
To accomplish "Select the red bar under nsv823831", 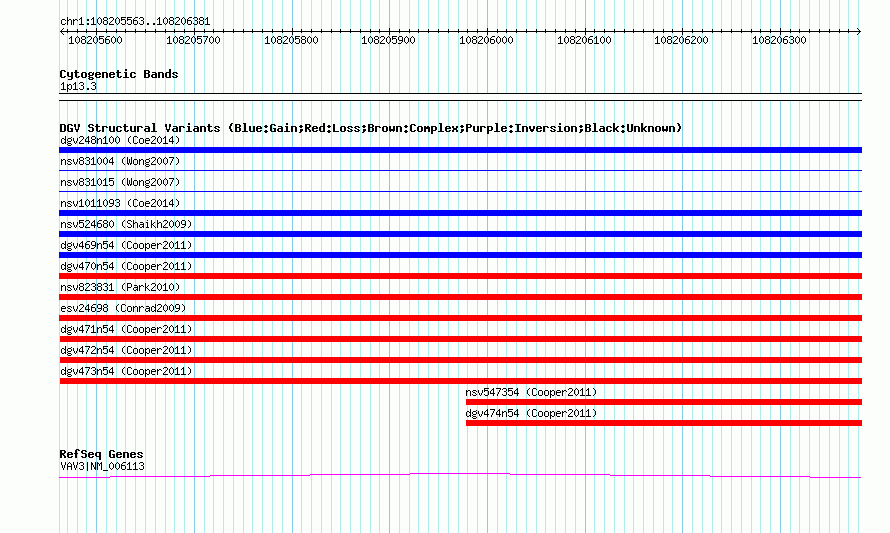I will click(460, 297).
